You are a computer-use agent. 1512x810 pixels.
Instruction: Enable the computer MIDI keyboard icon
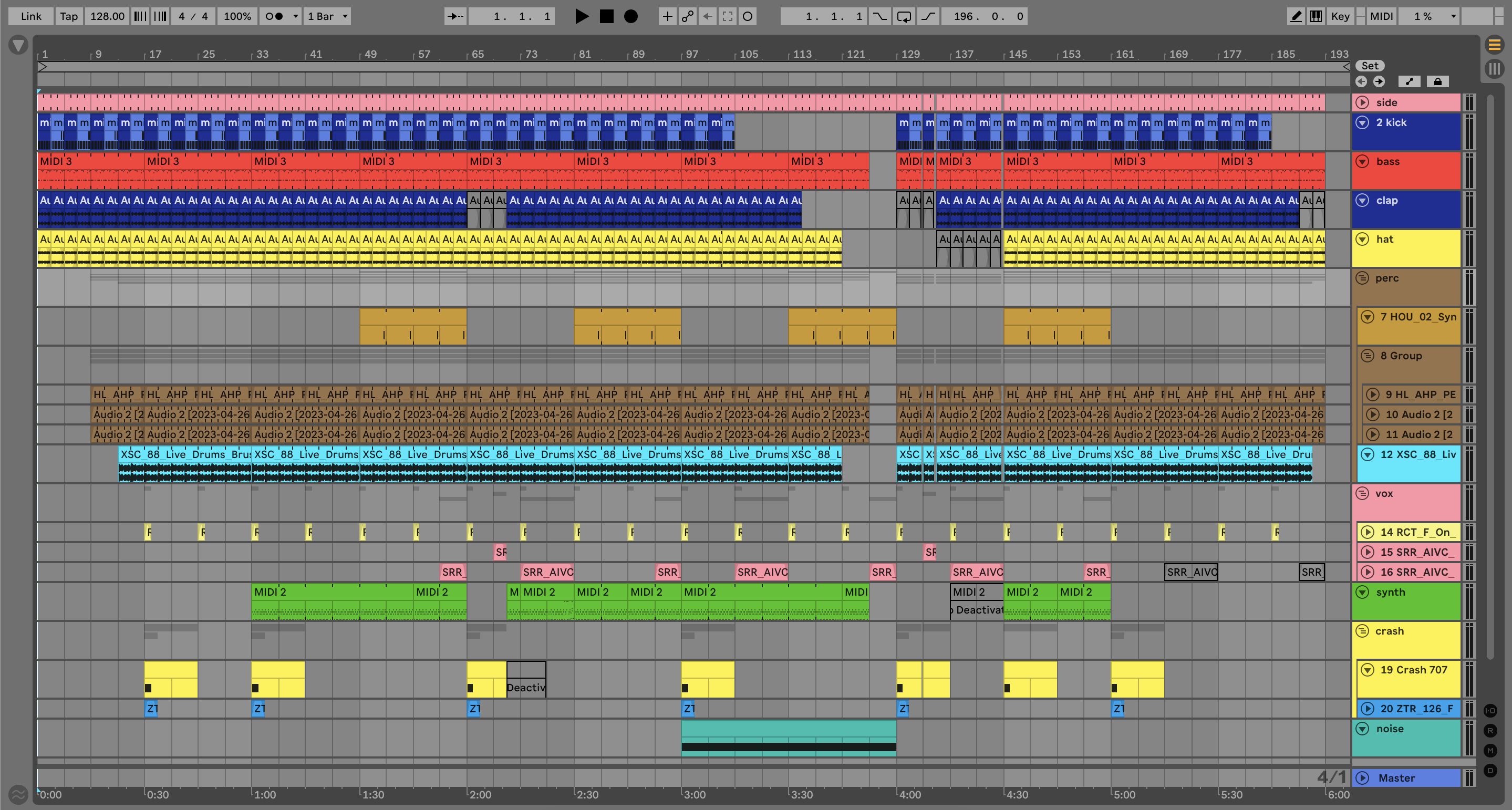(1316, 16)
